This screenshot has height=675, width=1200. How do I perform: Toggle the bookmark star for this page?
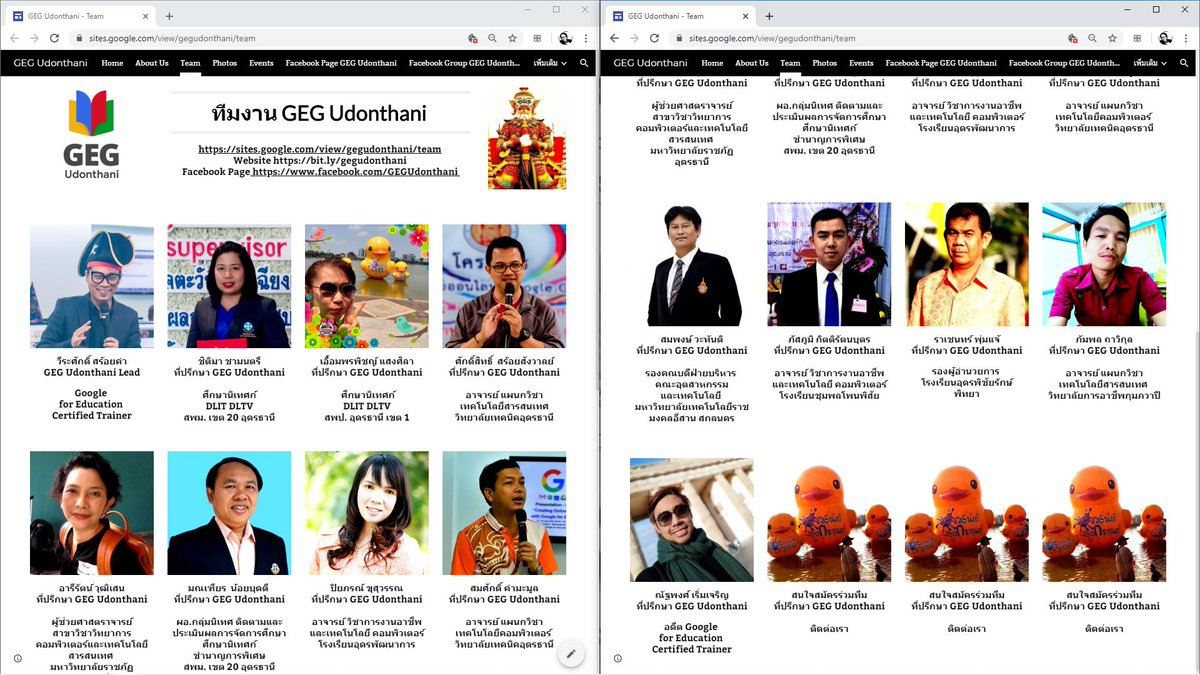(514, 36)
